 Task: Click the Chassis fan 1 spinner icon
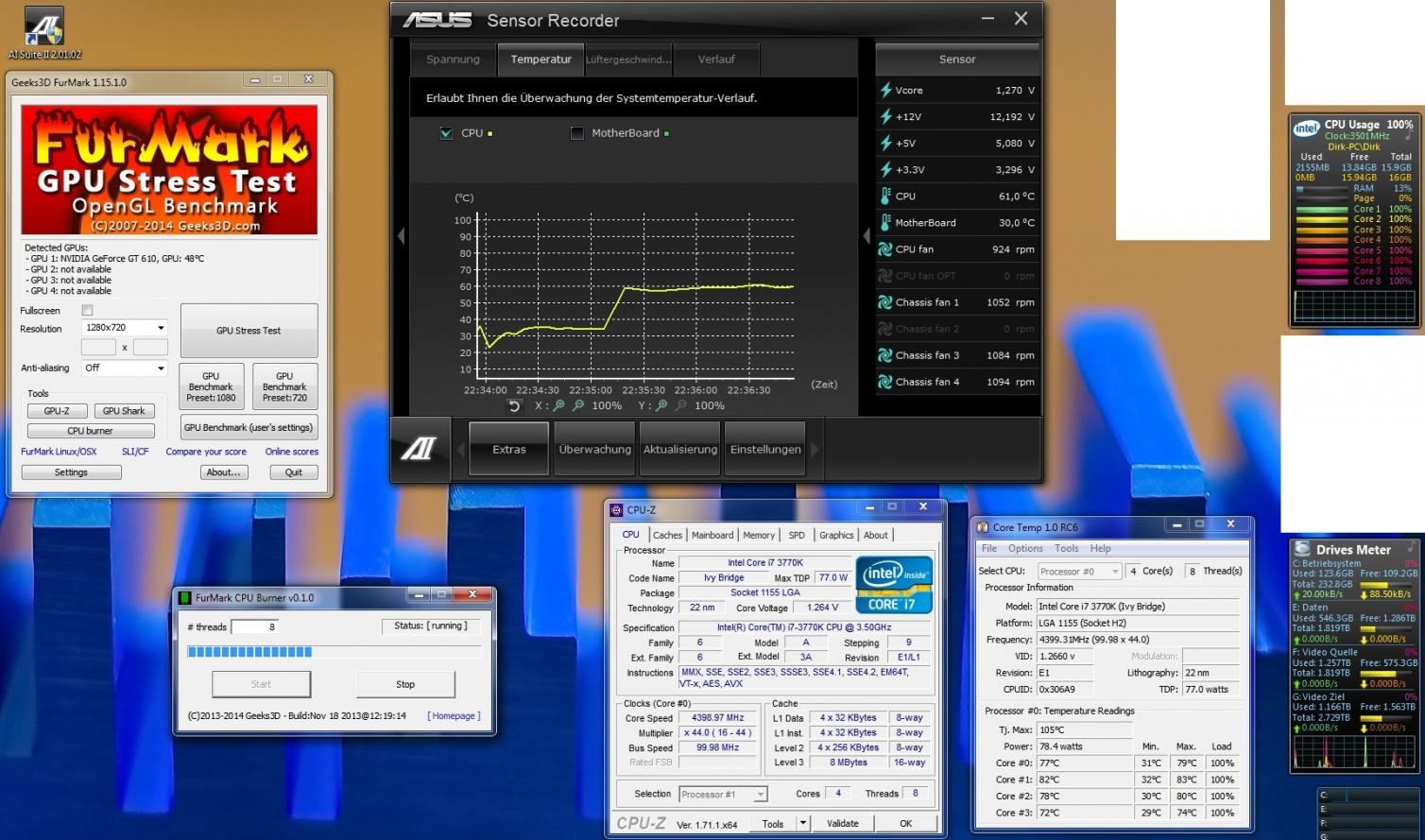tap(885, 302)
